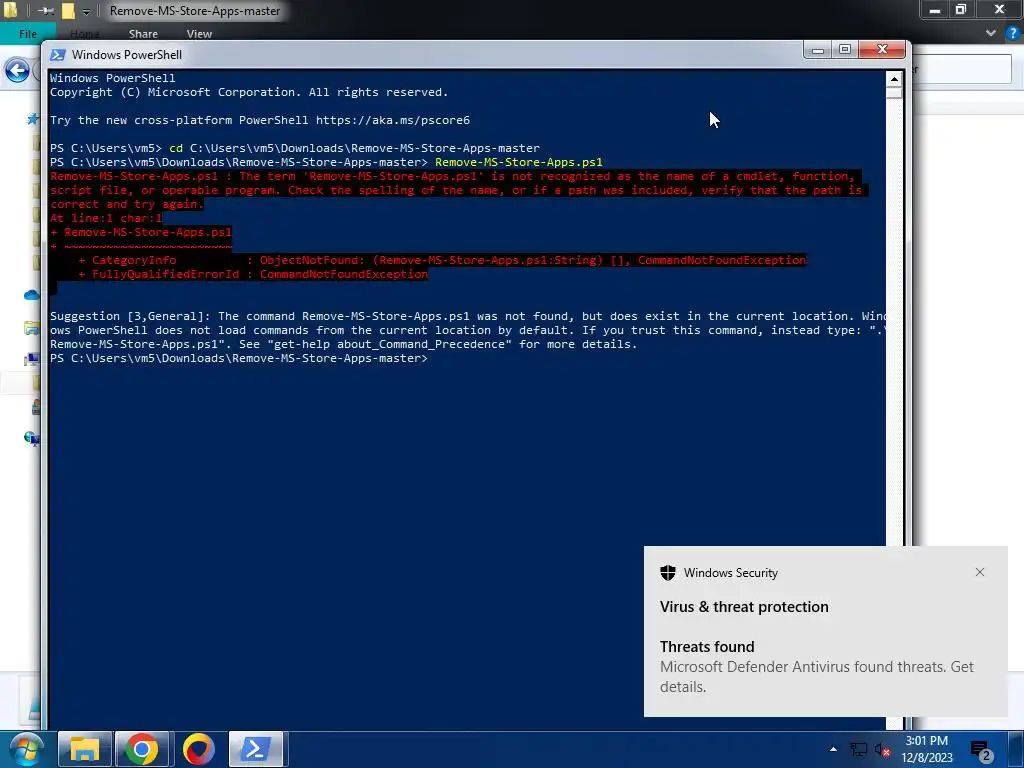Click the muted volume tray icon
The height and width of the screenshot is (768, 1024).
click(x=882, y=750)
